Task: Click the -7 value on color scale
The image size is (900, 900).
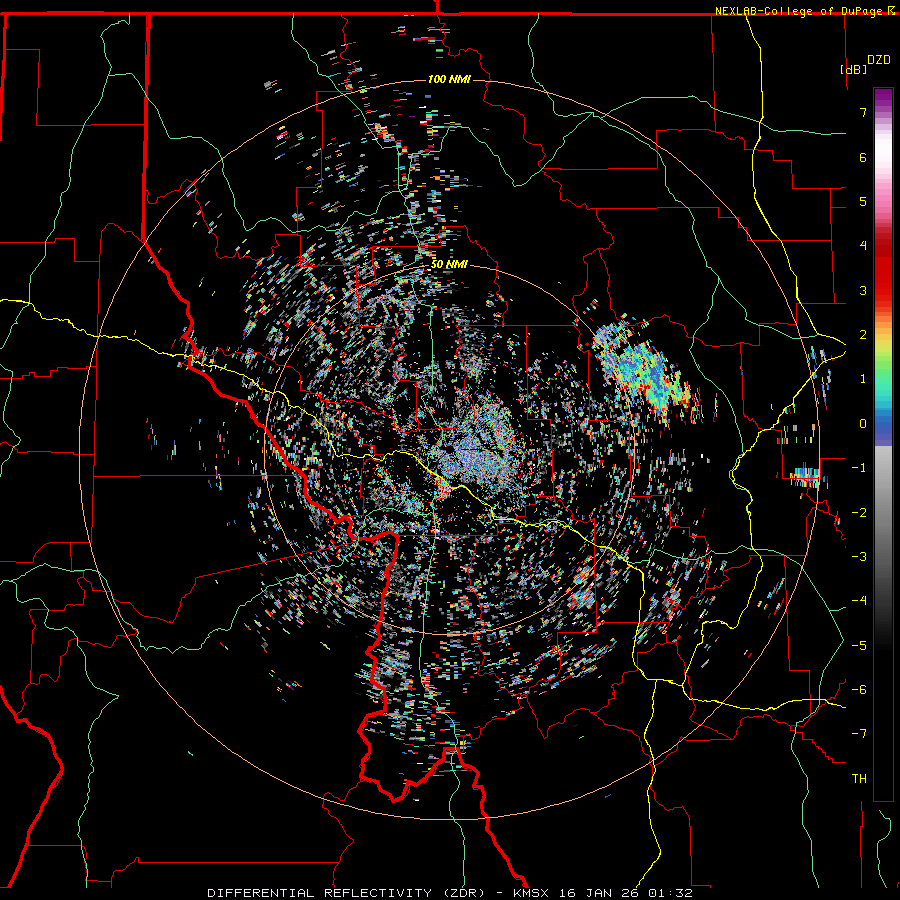Action: (859, 734)
